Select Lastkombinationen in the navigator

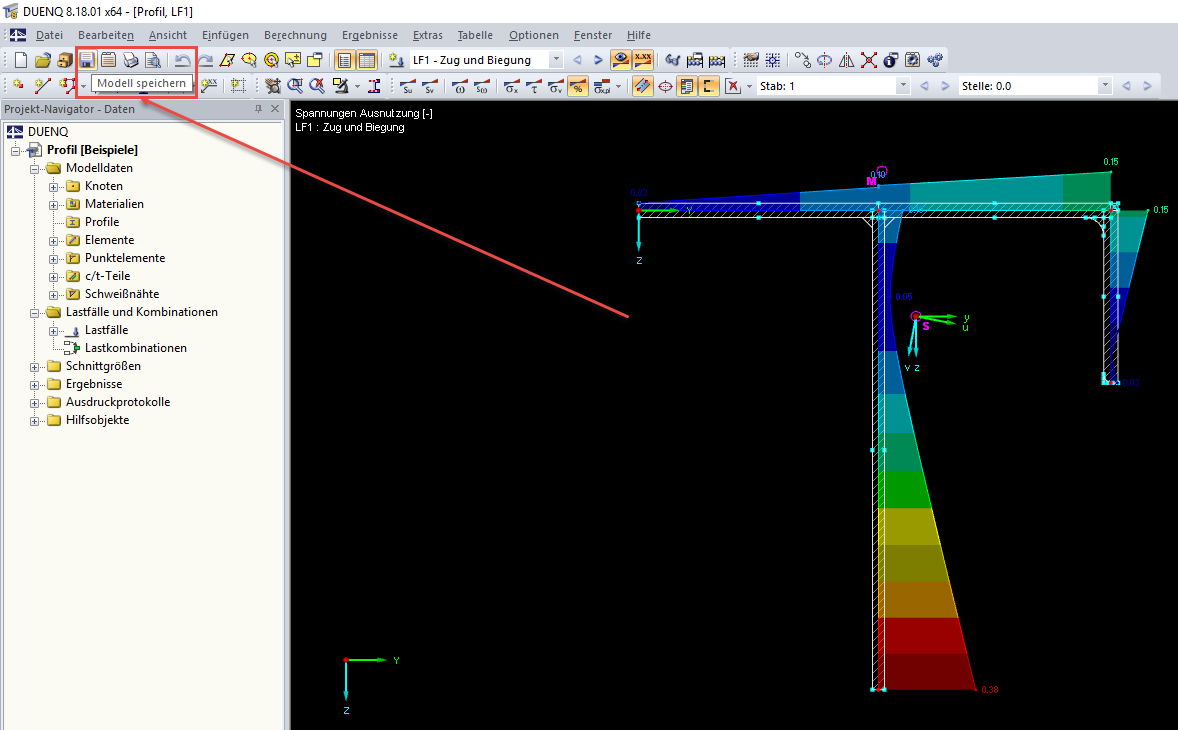[135, 348]
